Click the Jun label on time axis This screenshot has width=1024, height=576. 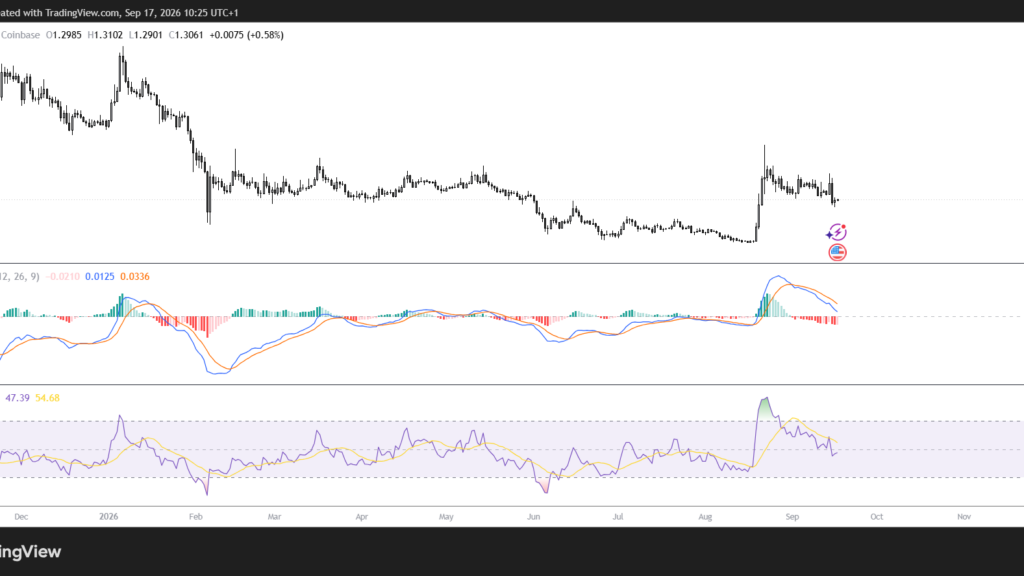click(534, 517)
